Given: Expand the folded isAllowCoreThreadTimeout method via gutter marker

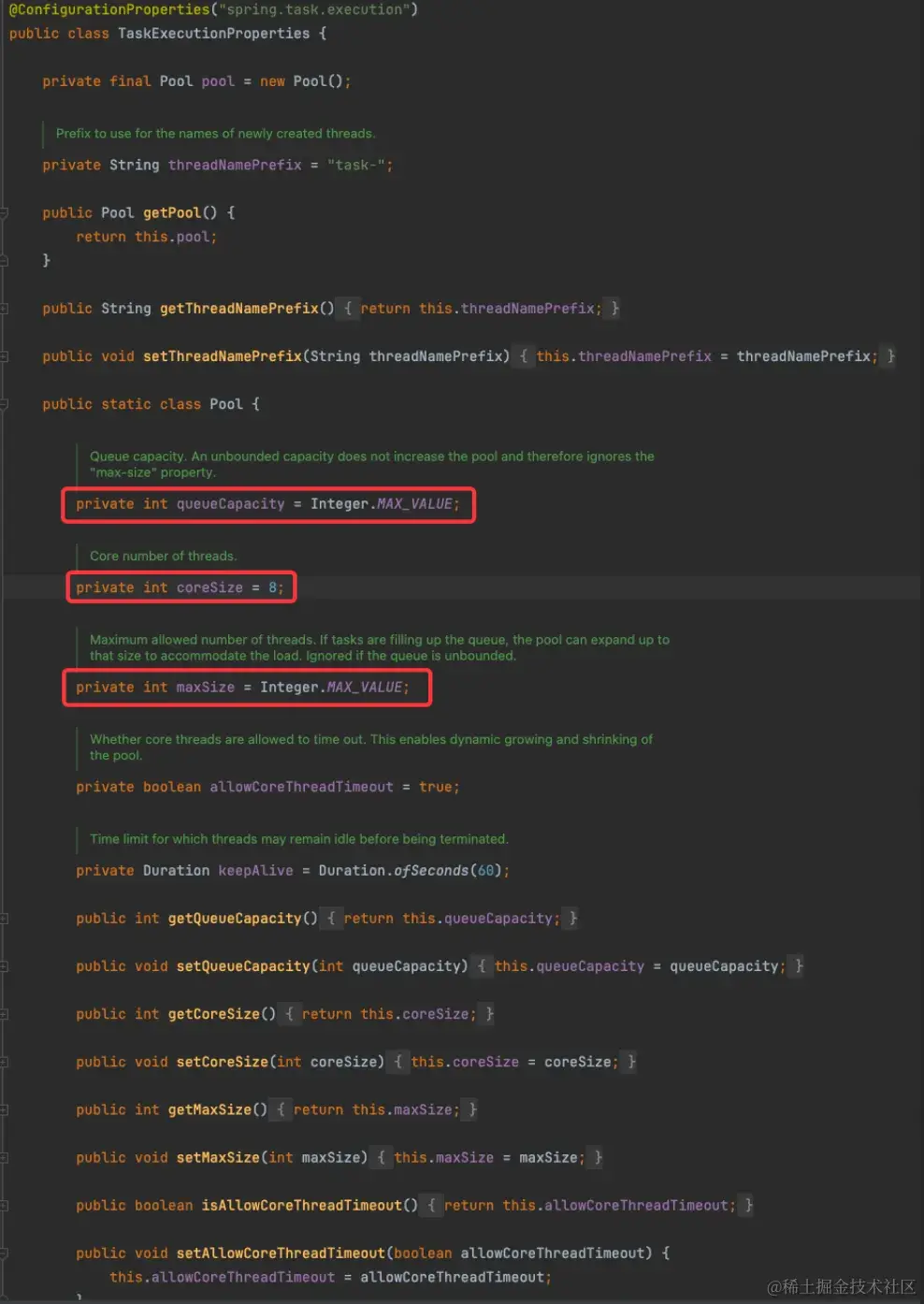Looking at the screenshot, I should tap(4, 1206).
